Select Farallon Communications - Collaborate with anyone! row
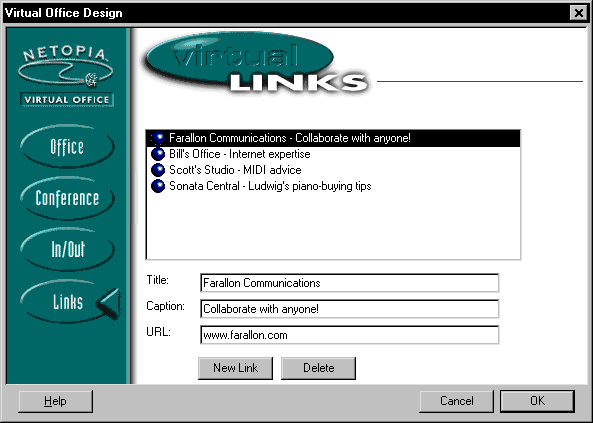This screenshot has width=593, height=423. pos(333,138)
